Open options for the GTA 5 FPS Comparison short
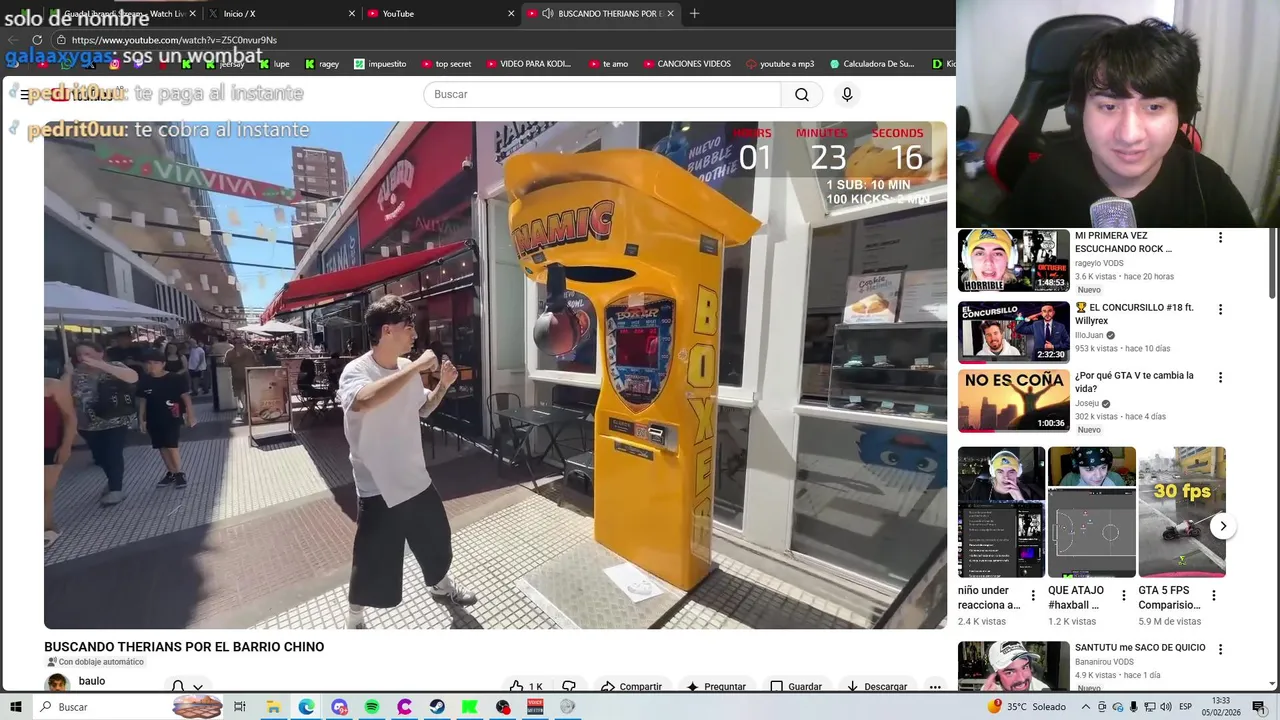This screenshot has height=720, width=1280. pyautogui.click(x=1214, y=595)
